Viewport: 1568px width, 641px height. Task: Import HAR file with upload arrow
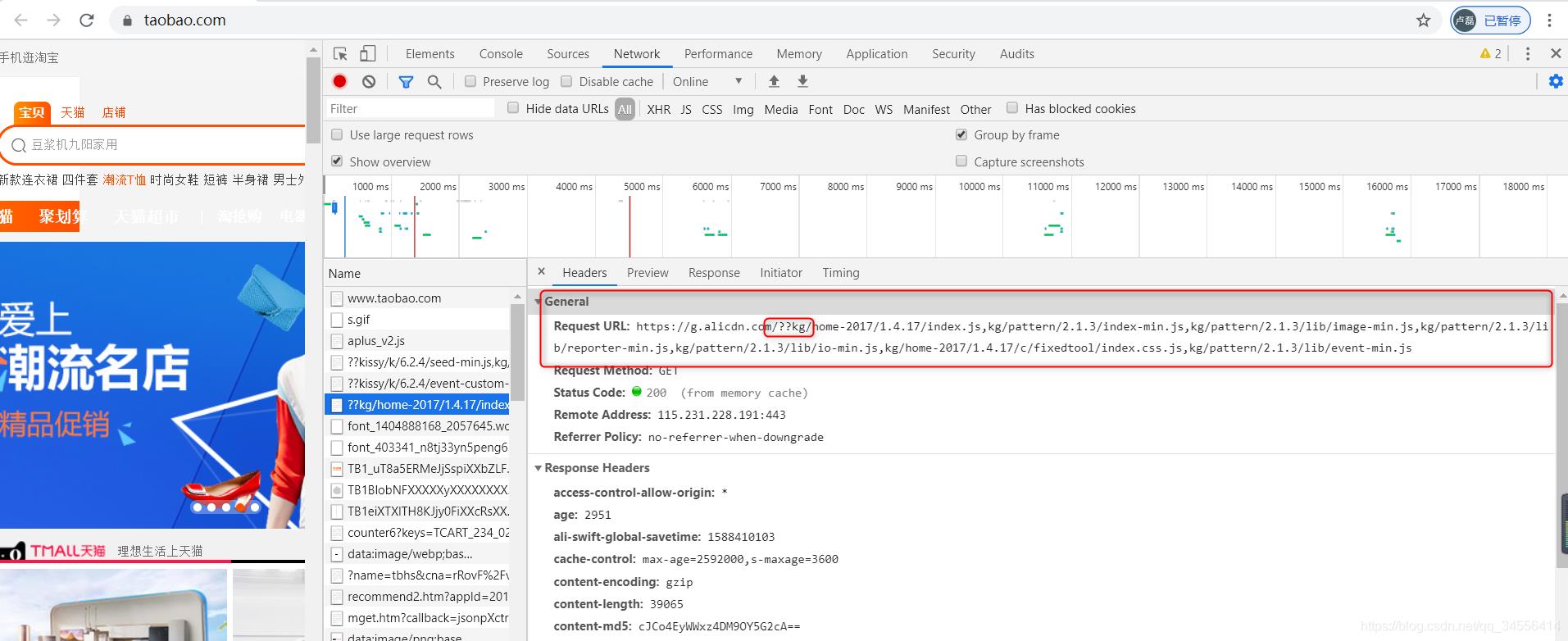(x=774, y=81)
